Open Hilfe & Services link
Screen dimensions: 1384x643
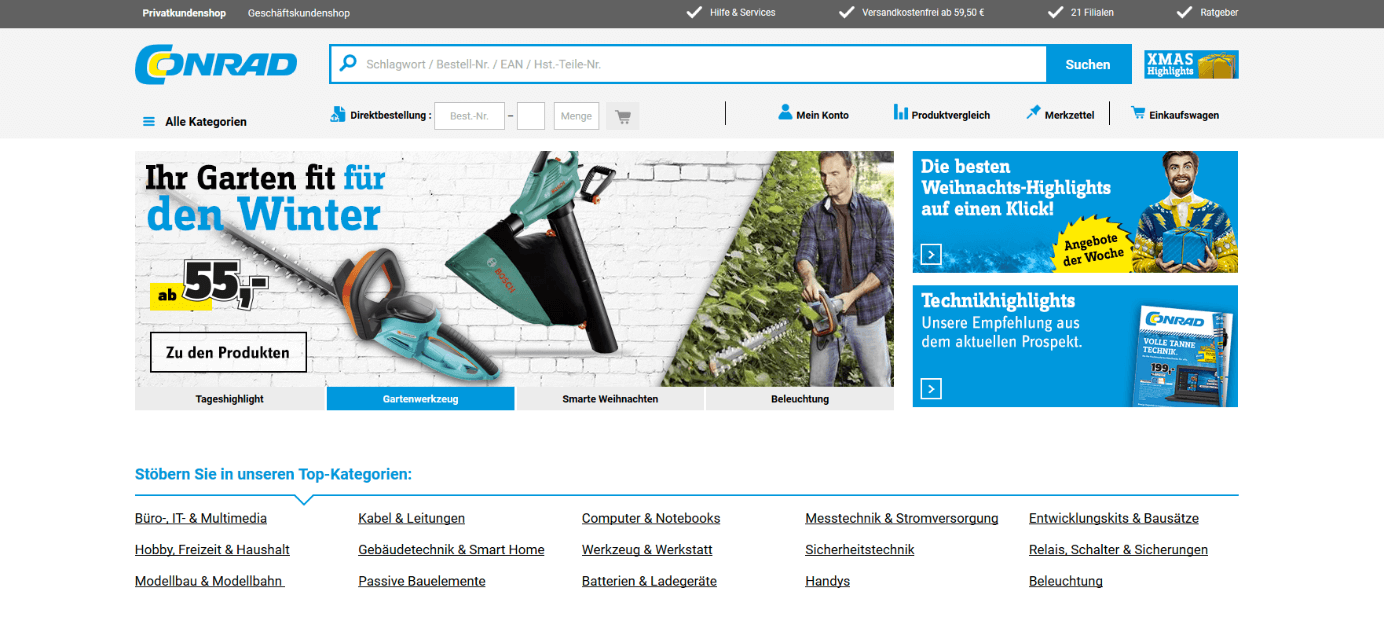point(742,13)
